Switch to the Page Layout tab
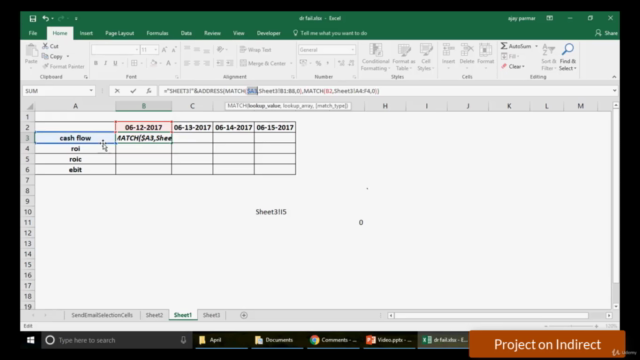640x360 pixels. (x=120, y=33)
